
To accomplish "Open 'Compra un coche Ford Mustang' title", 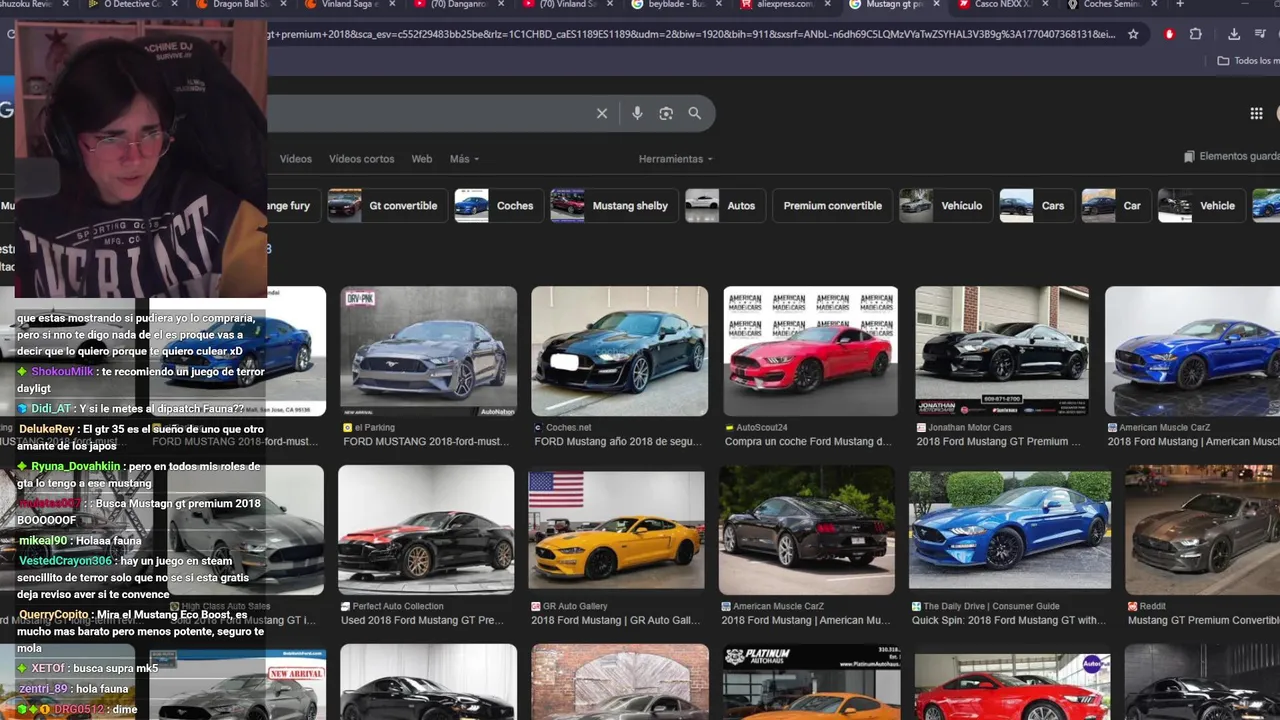I will (x=808, y=441).
